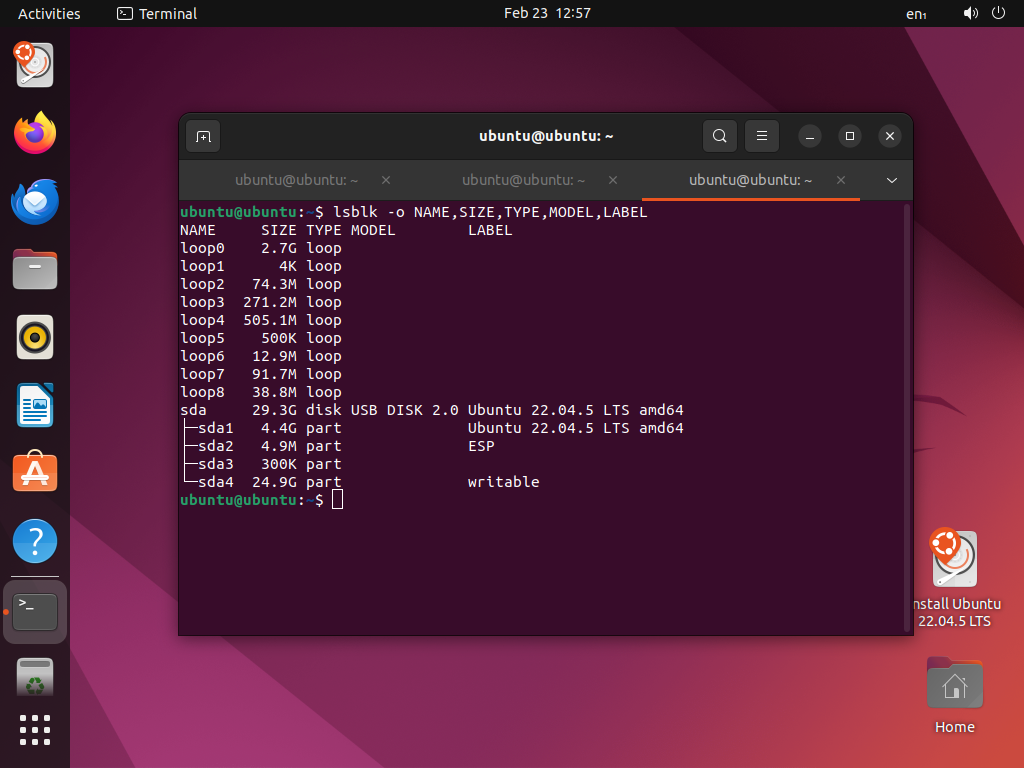
Task: Click the volume icon in the top bar
Action: tap(969, 13)
